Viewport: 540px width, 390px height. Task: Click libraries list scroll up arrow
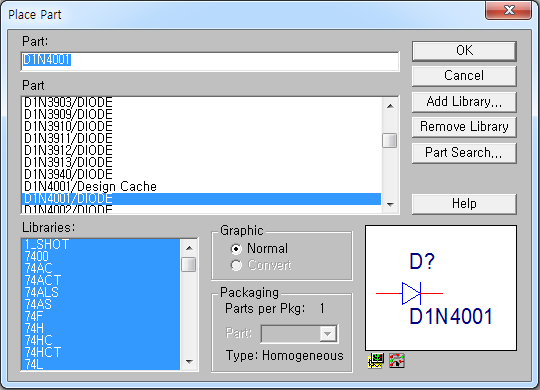[189, 248]
